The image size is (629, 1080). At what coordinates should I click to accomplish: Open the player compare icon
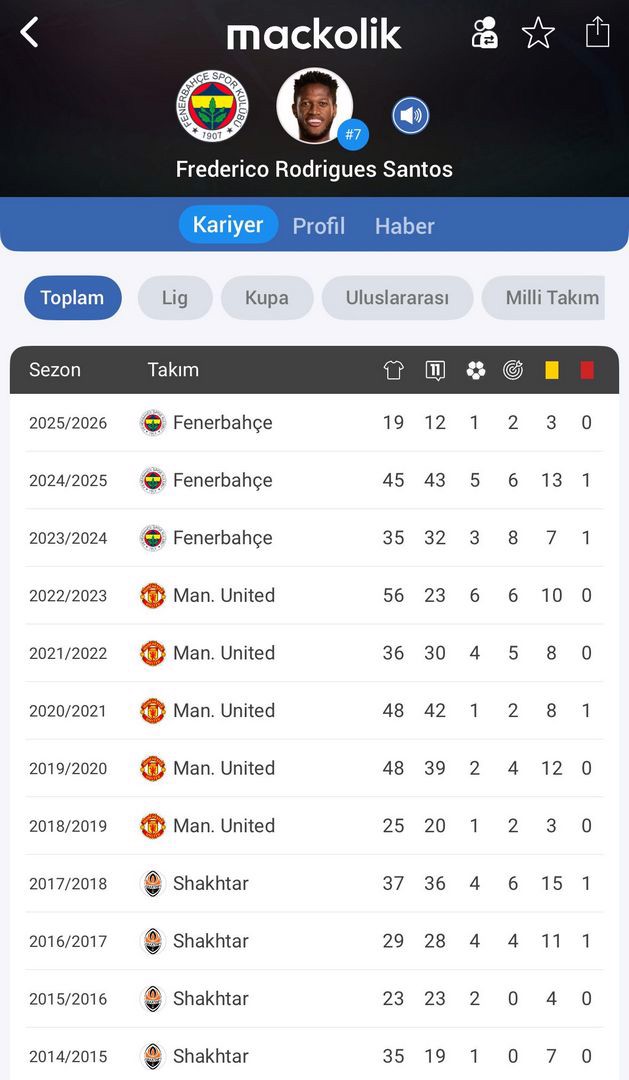[x=485, y=33]
